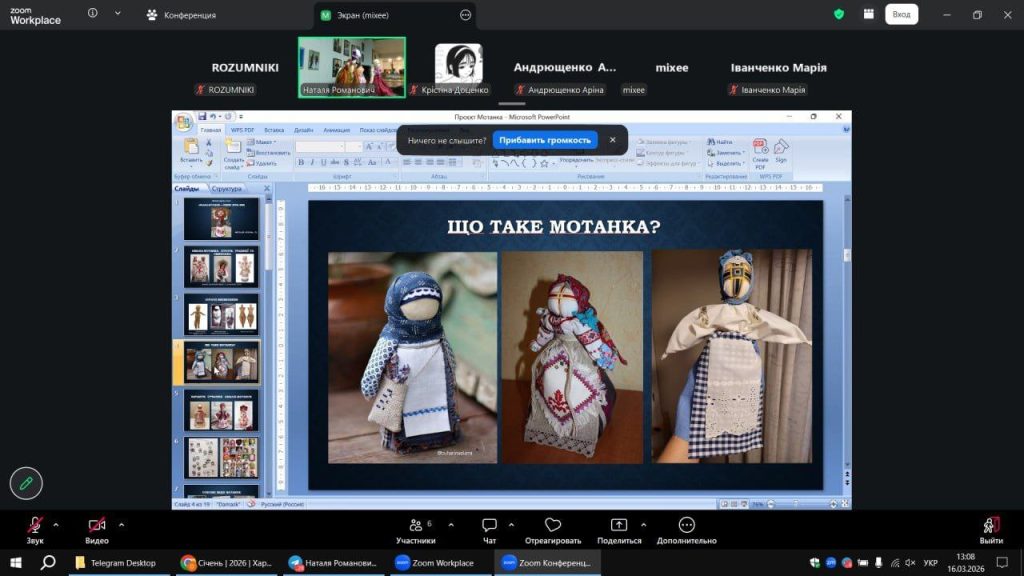Expand the video options arrow beside Видео
The width and height of the screenshot is (1024, 576).
point(121,524)
